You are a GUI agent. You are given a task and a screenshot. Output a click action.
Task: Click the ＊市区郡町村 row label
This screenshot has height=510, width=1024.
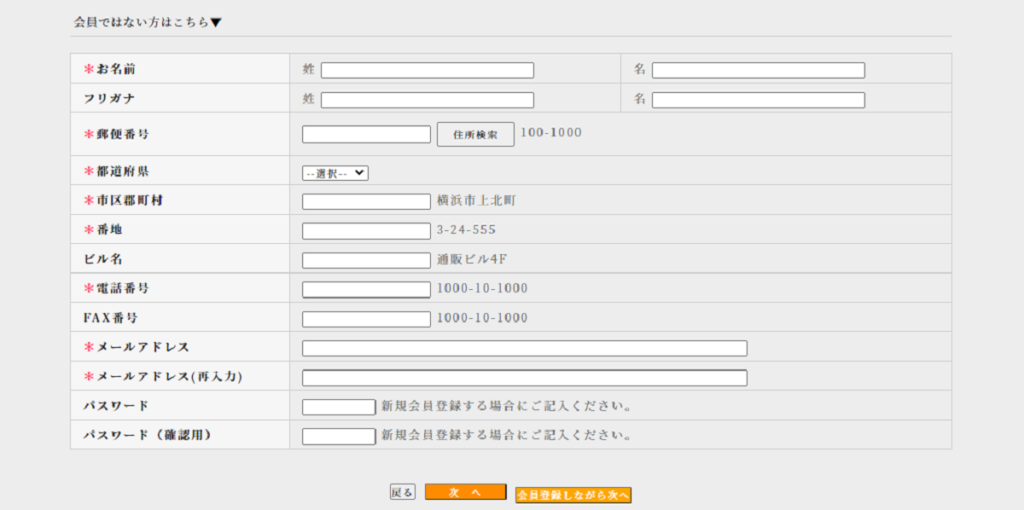point(123,201)
